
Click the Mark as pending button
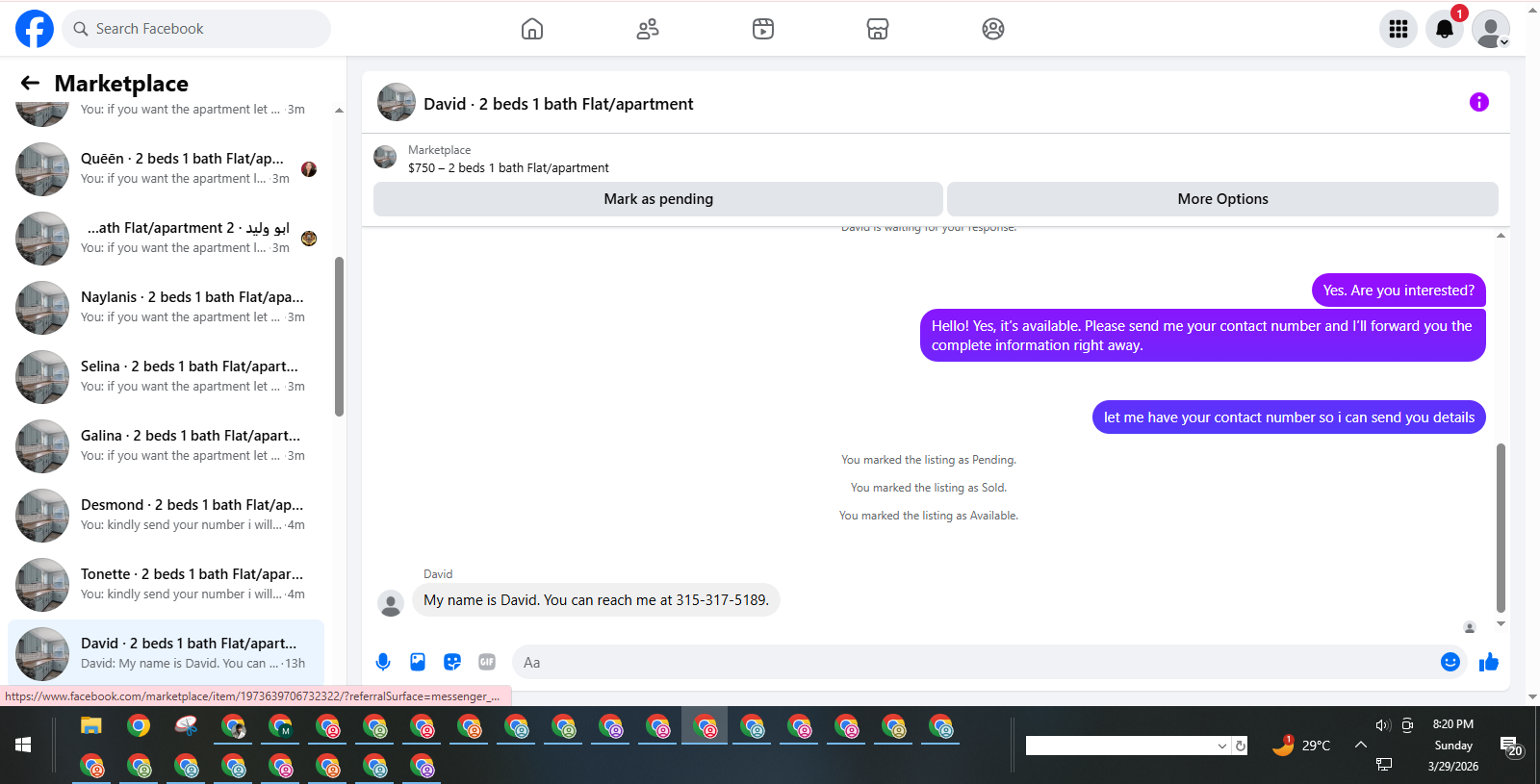pyautogui.click(x=658, y=199)
